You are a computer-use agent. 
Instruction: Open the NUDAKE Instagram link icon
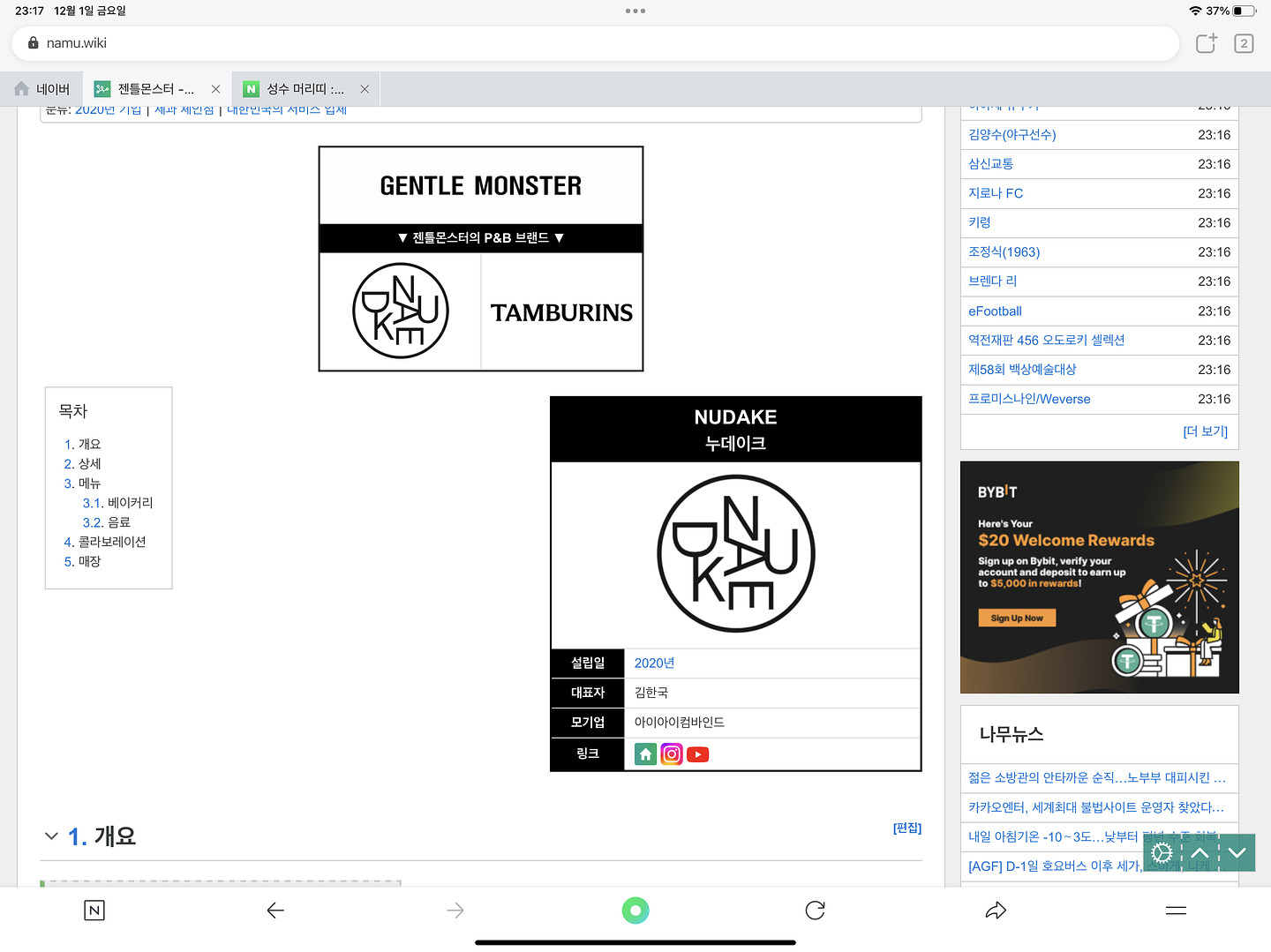(672, 754)
